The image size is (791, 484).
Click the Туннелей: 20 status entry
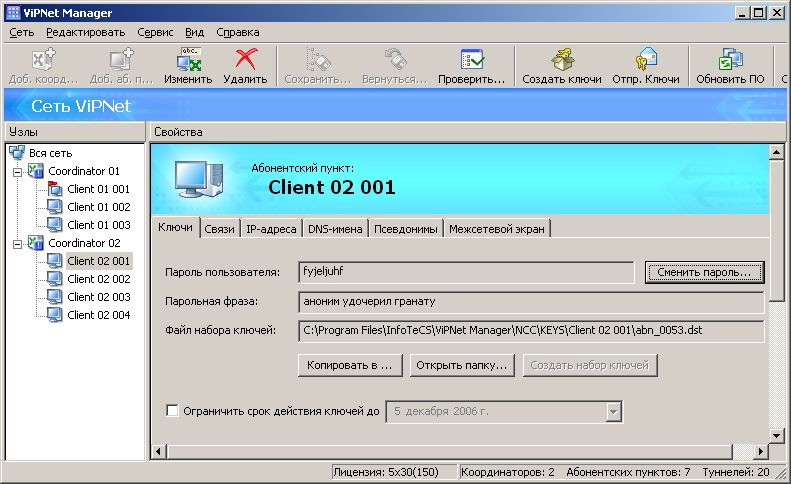pyautogui.click(x=736, y=472)
